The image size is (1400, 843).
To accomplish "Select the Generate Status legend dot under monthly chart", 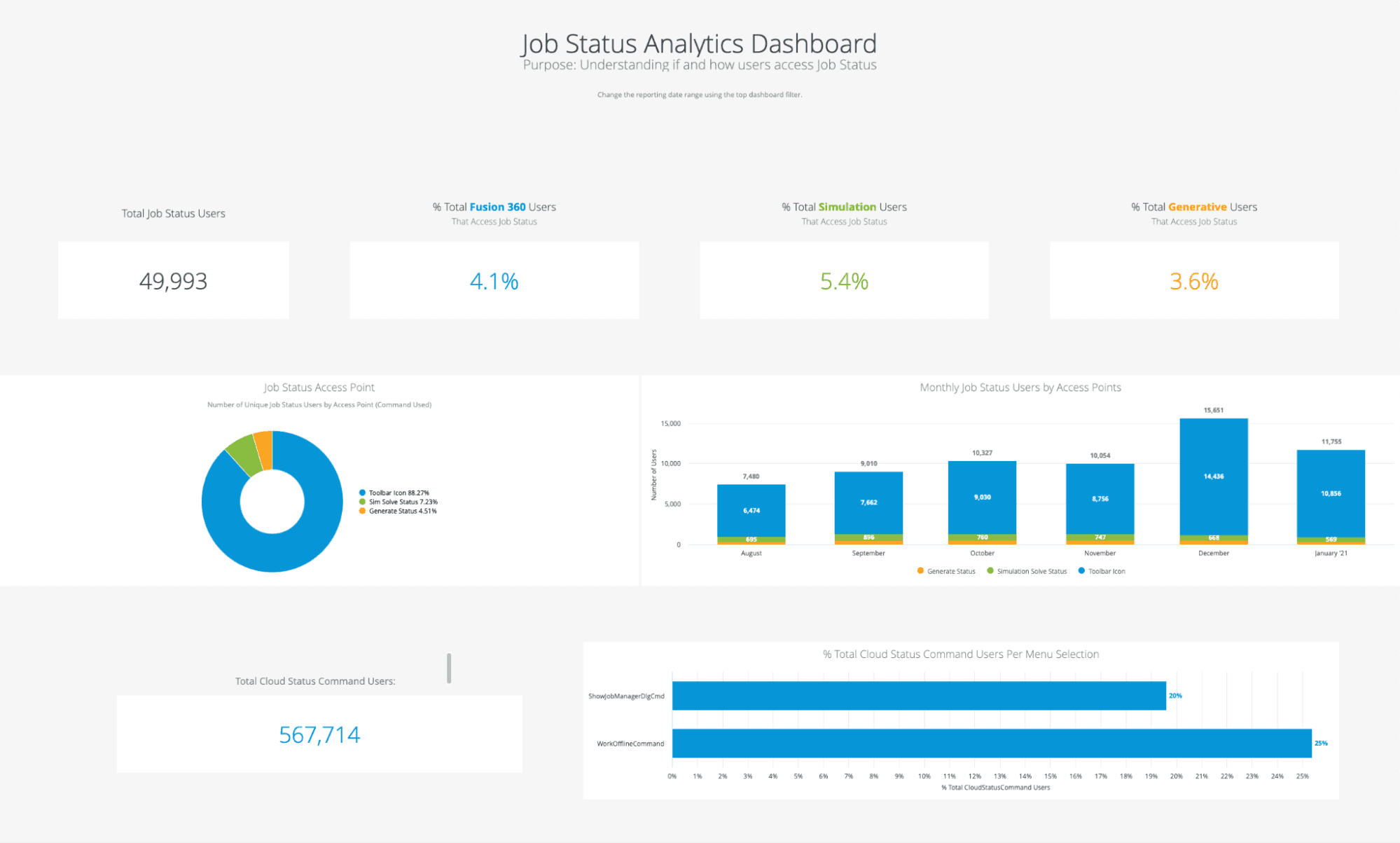I will [919, 571].
